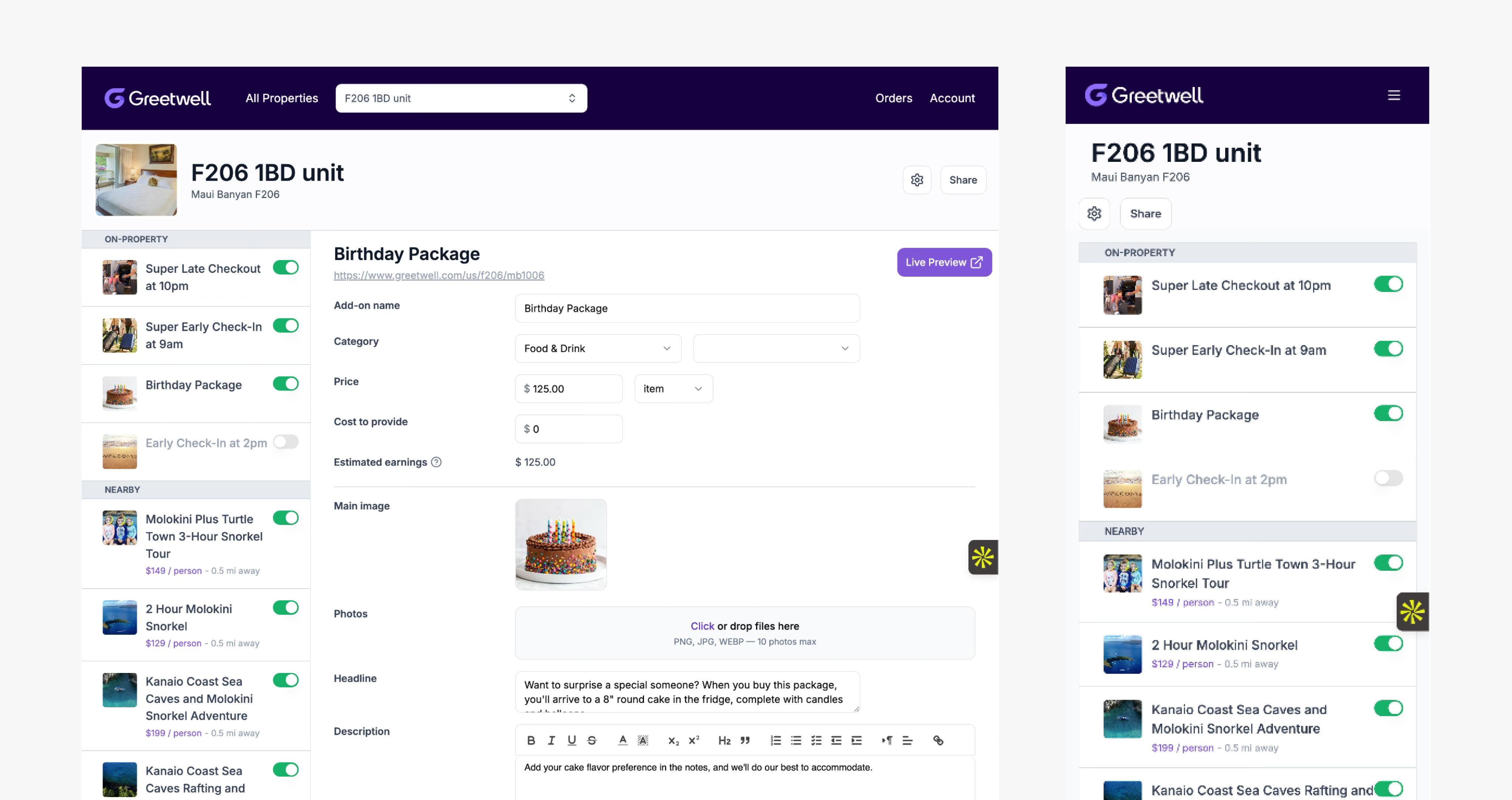Insert a link via the chain icon
Image resolution: width=1512 pixels, height=800 pixels.
938,740
